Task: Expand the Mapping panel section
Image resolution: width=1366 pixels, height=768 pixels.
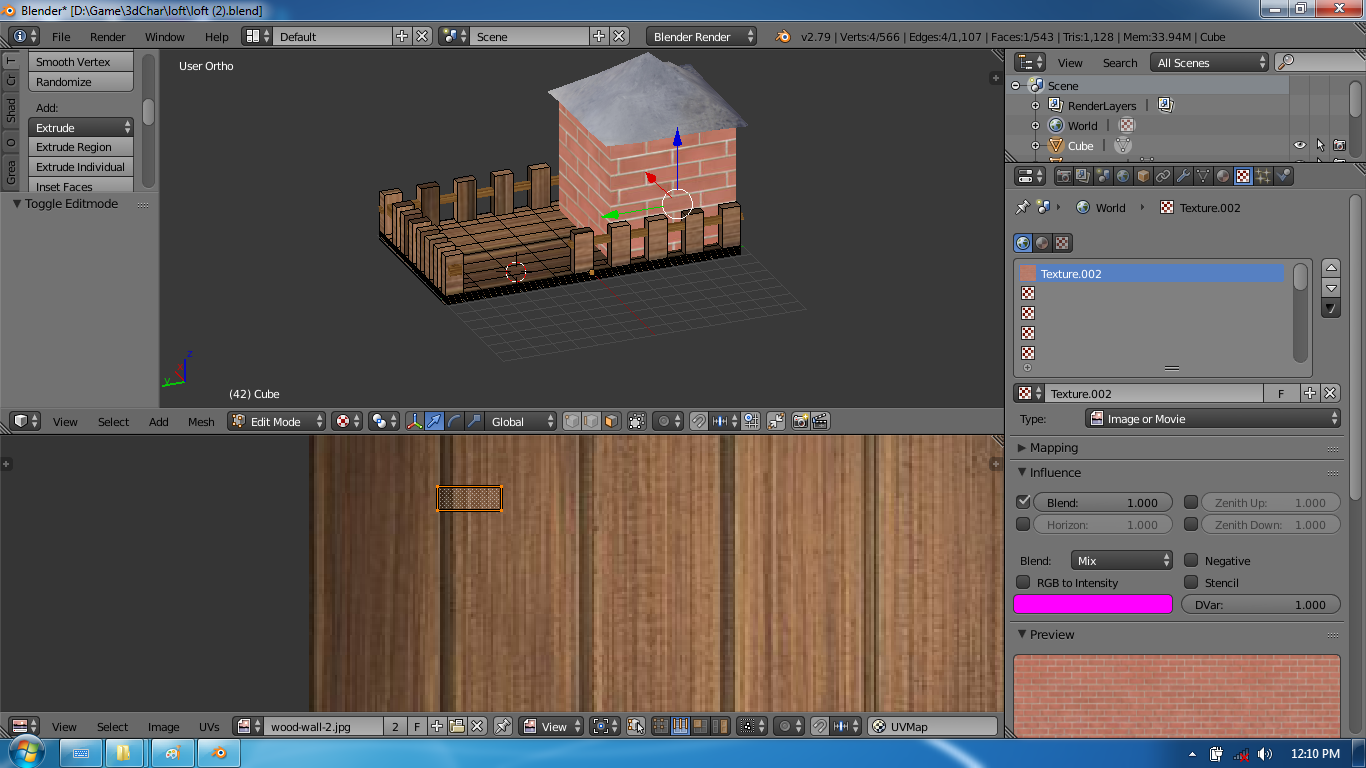Action: coord(1047,447)
